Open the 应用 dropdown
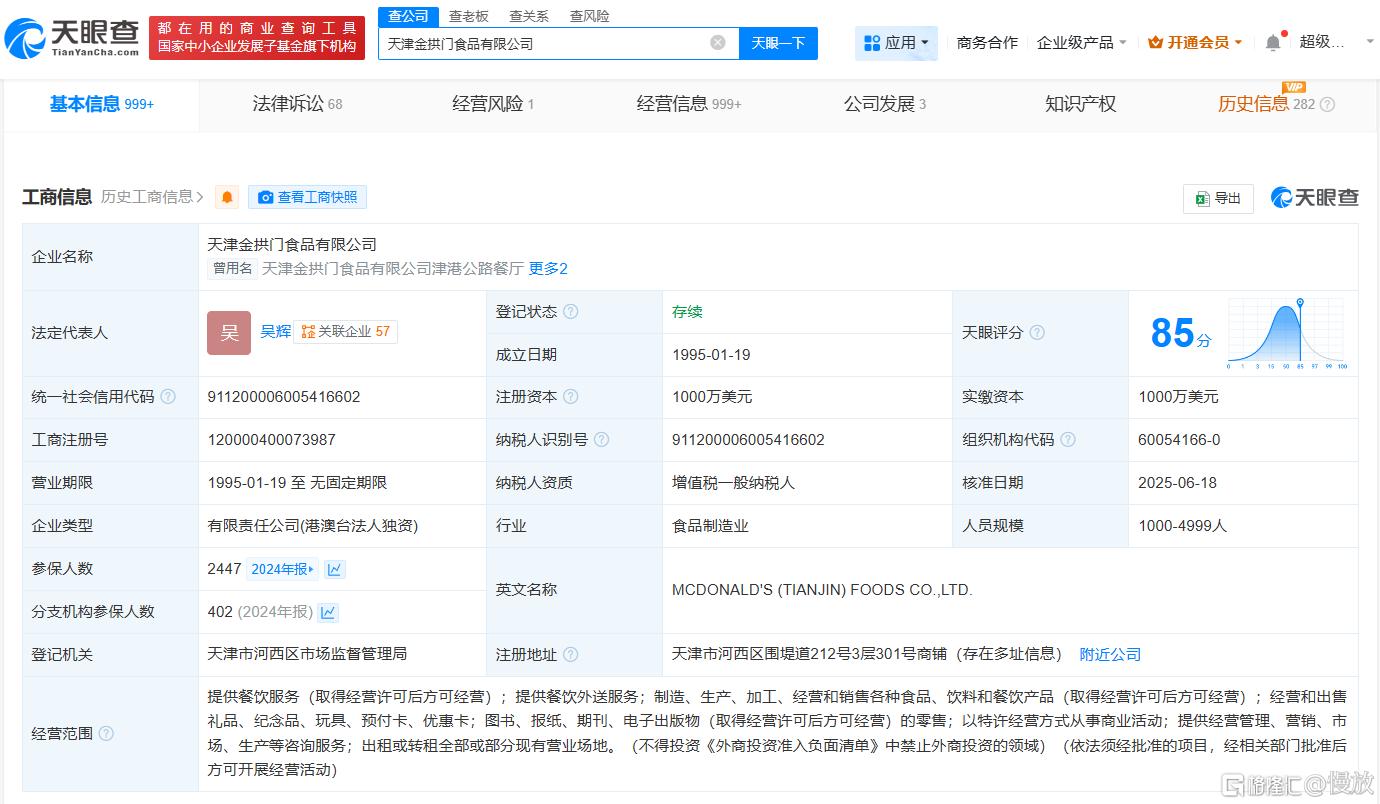The image size is (1380, 804). coord(896,43)
